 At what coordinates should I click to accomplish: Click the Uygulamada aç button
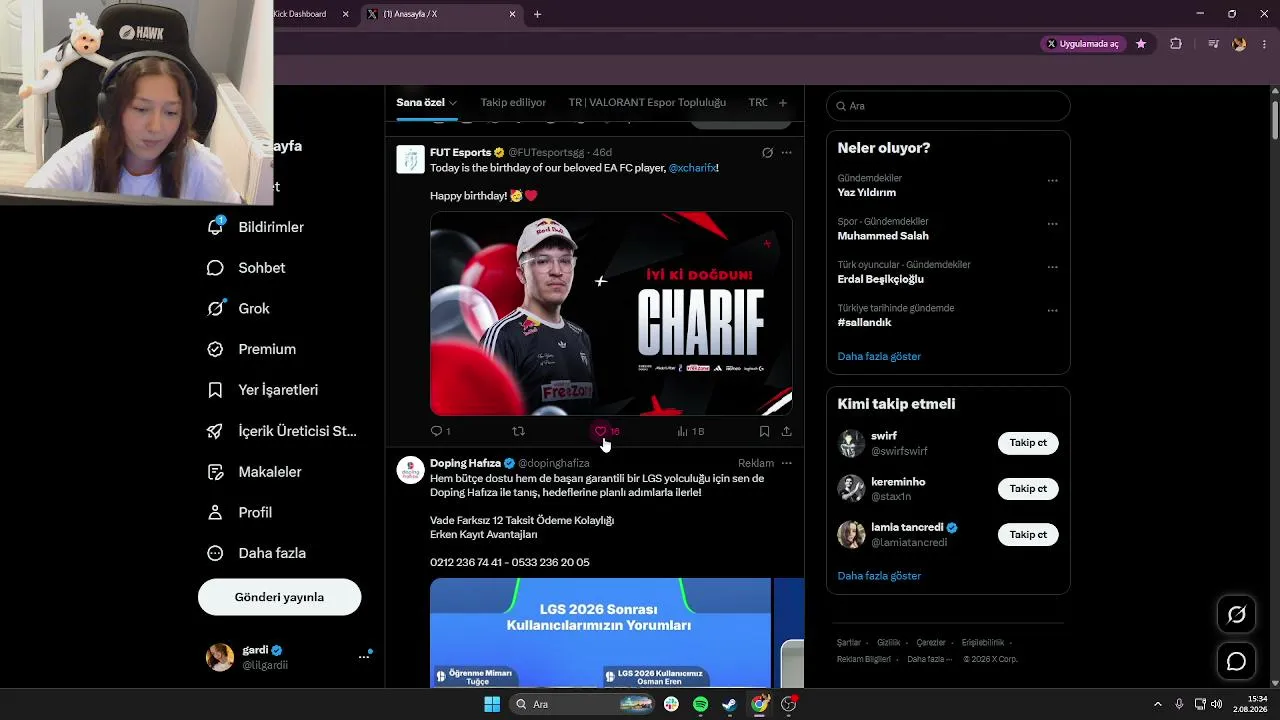[1082, 44]
